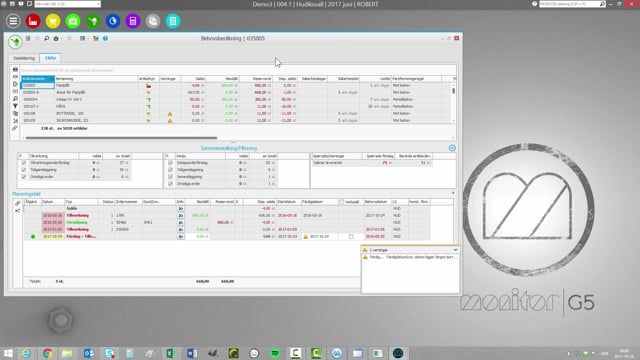Toggle the Inköpsorderförslag checkbox
Image resolution: width=640 pixels, height=360 pixels.
pos(170,162)
